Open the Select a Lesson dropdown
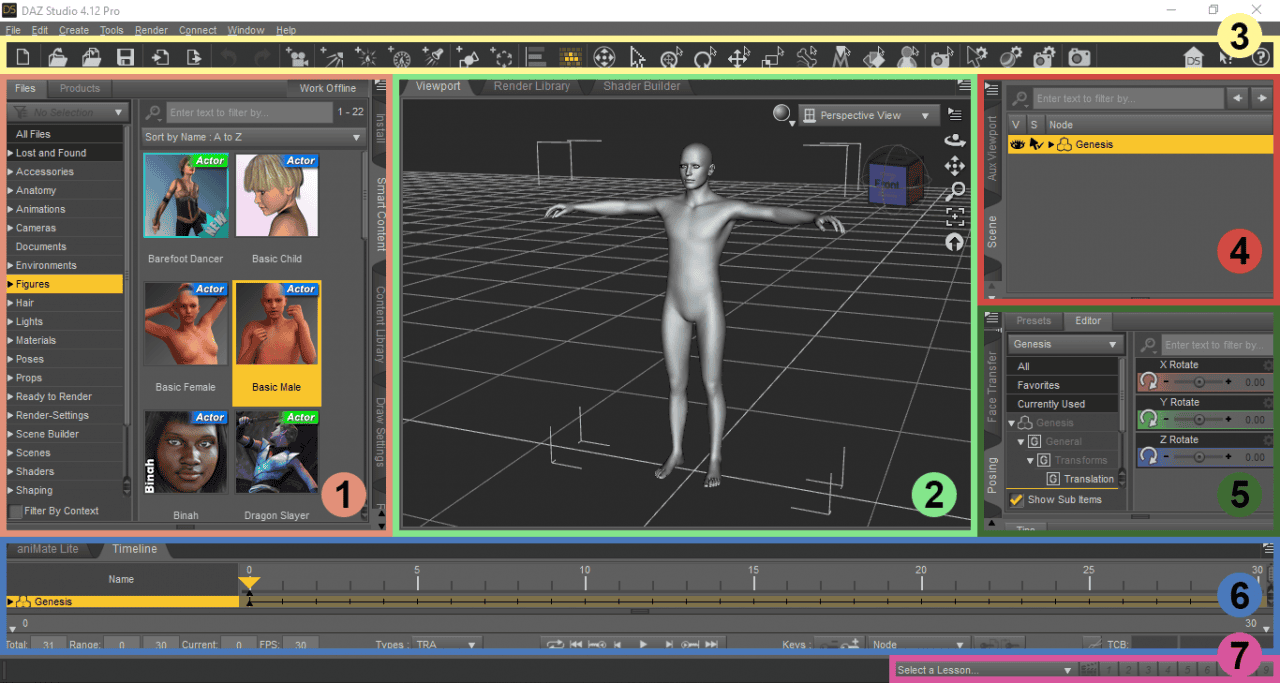 [985, 670]
